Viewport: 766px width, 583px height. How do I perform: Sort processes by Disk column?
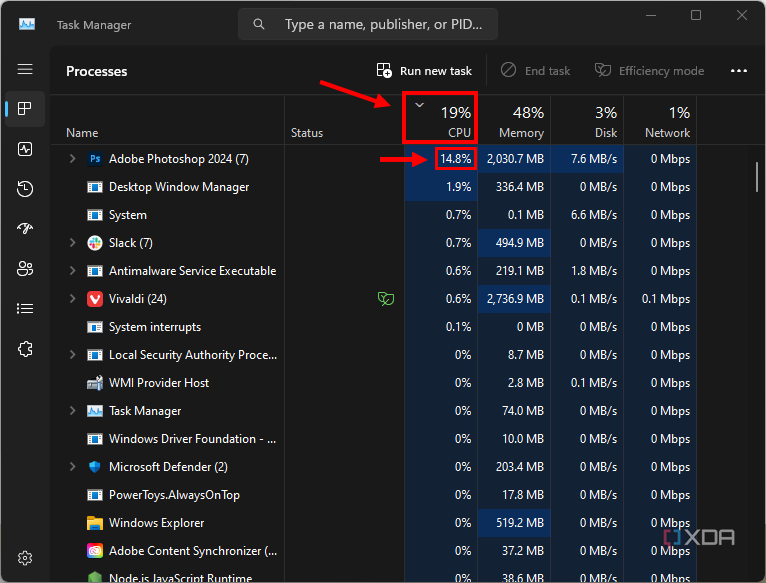[587, 120]
